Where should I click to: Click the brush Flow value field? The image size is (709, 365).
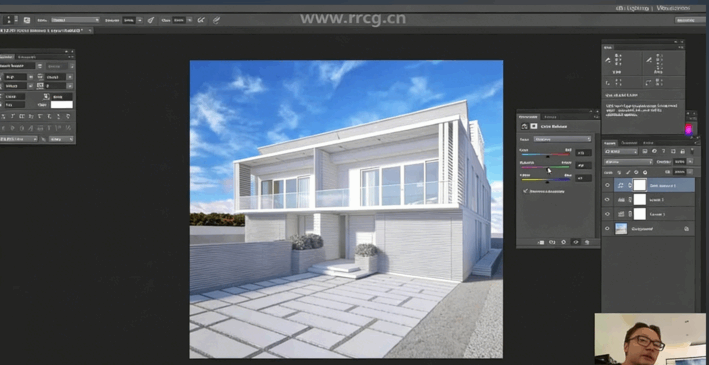pyautogui.click(x=179, y=20)
